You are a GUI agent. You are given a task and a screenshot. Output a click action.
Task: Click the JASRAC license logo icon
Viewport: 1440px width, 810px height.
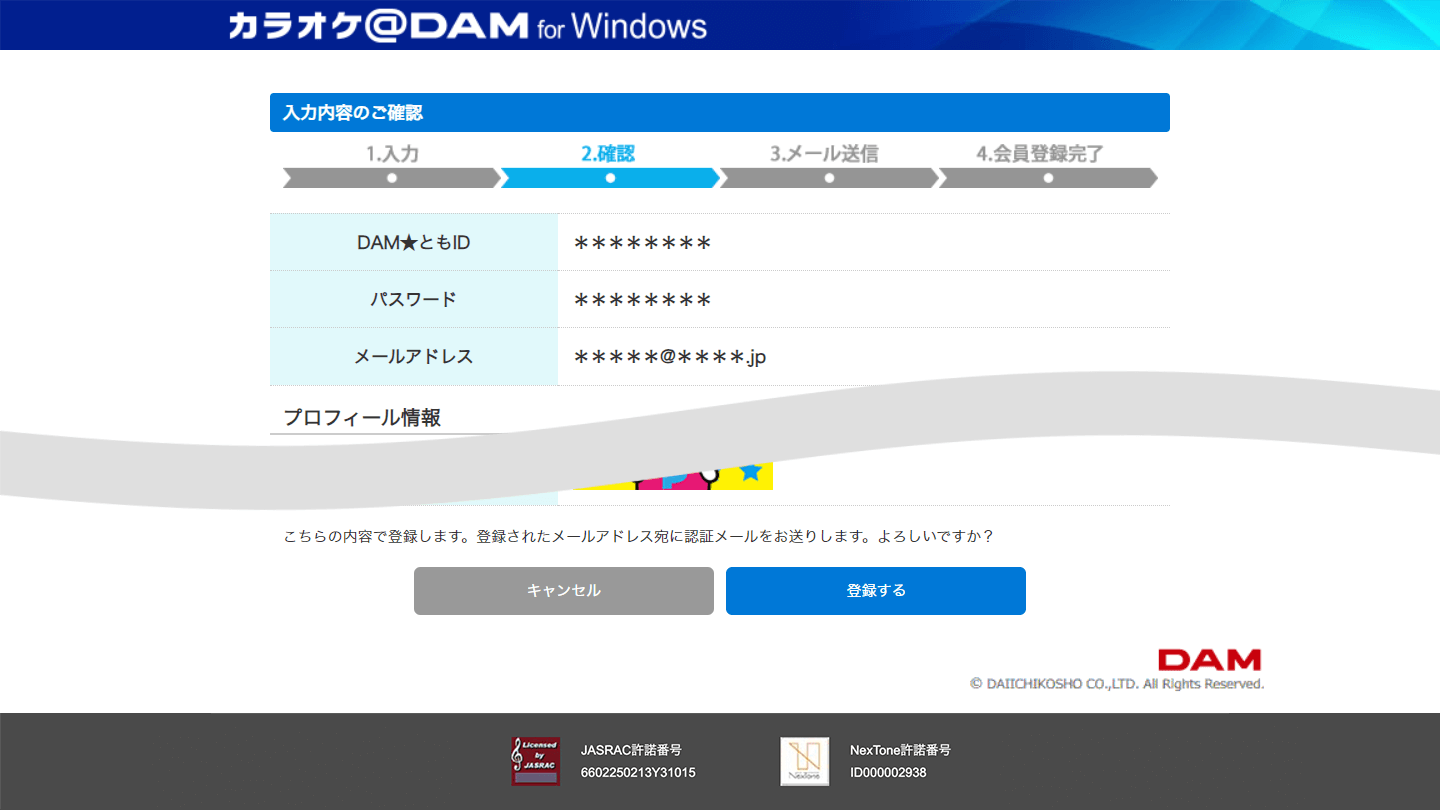pyautogui.click(x=535, y=761)
